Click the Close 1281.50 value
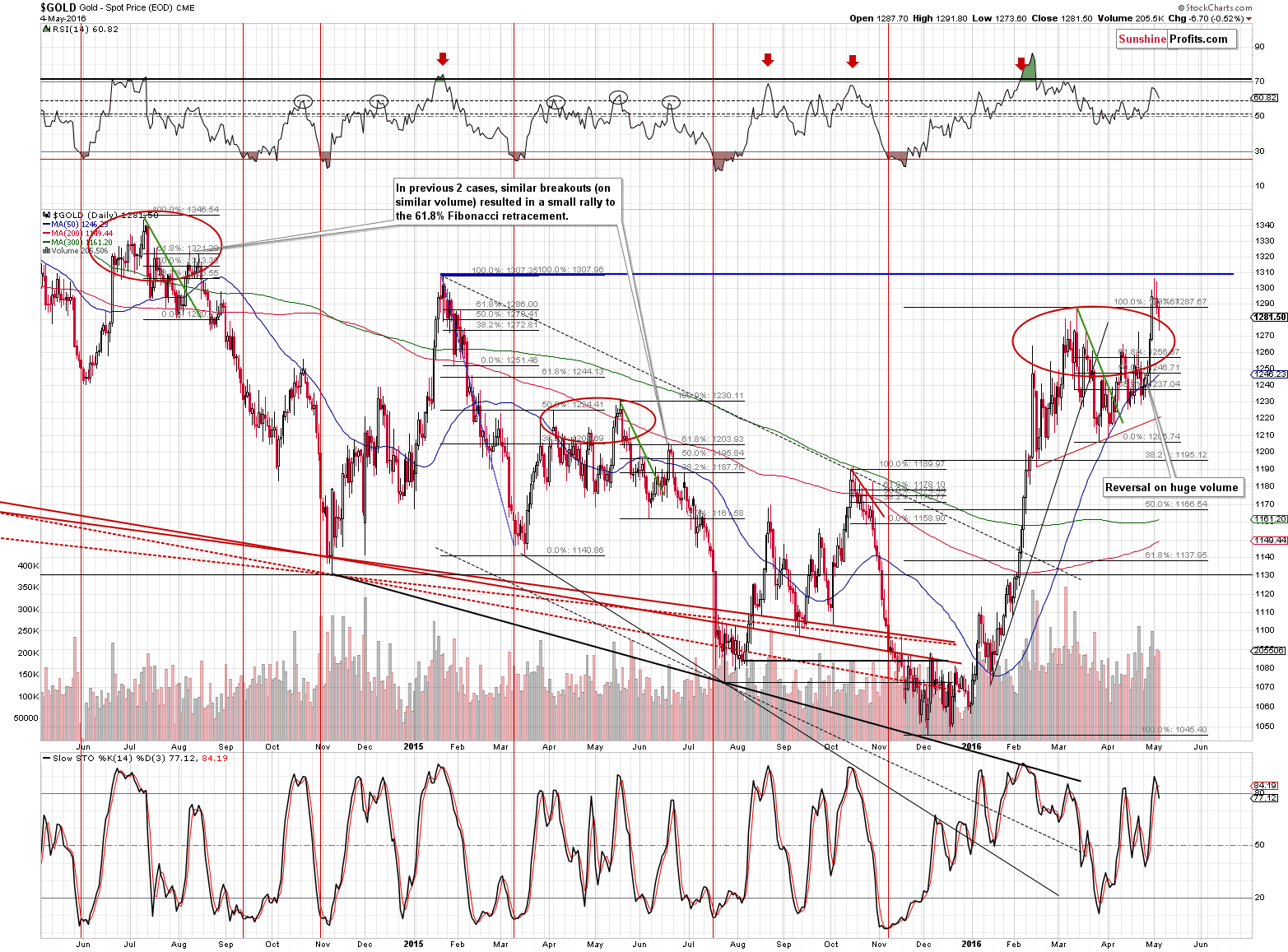1288x952 pixels. [x=1062, y=18]
